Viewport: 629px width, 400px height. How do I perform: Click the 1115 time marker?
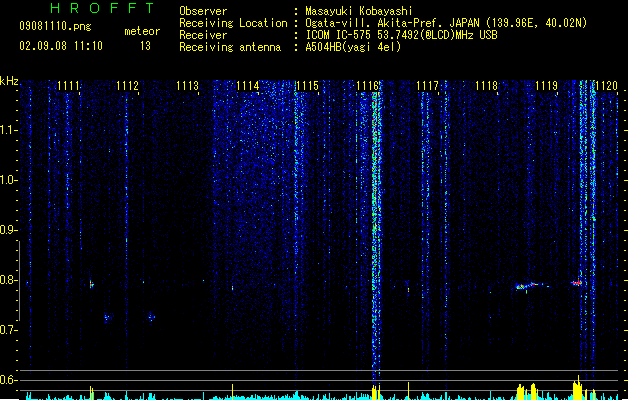coord(307,86)
